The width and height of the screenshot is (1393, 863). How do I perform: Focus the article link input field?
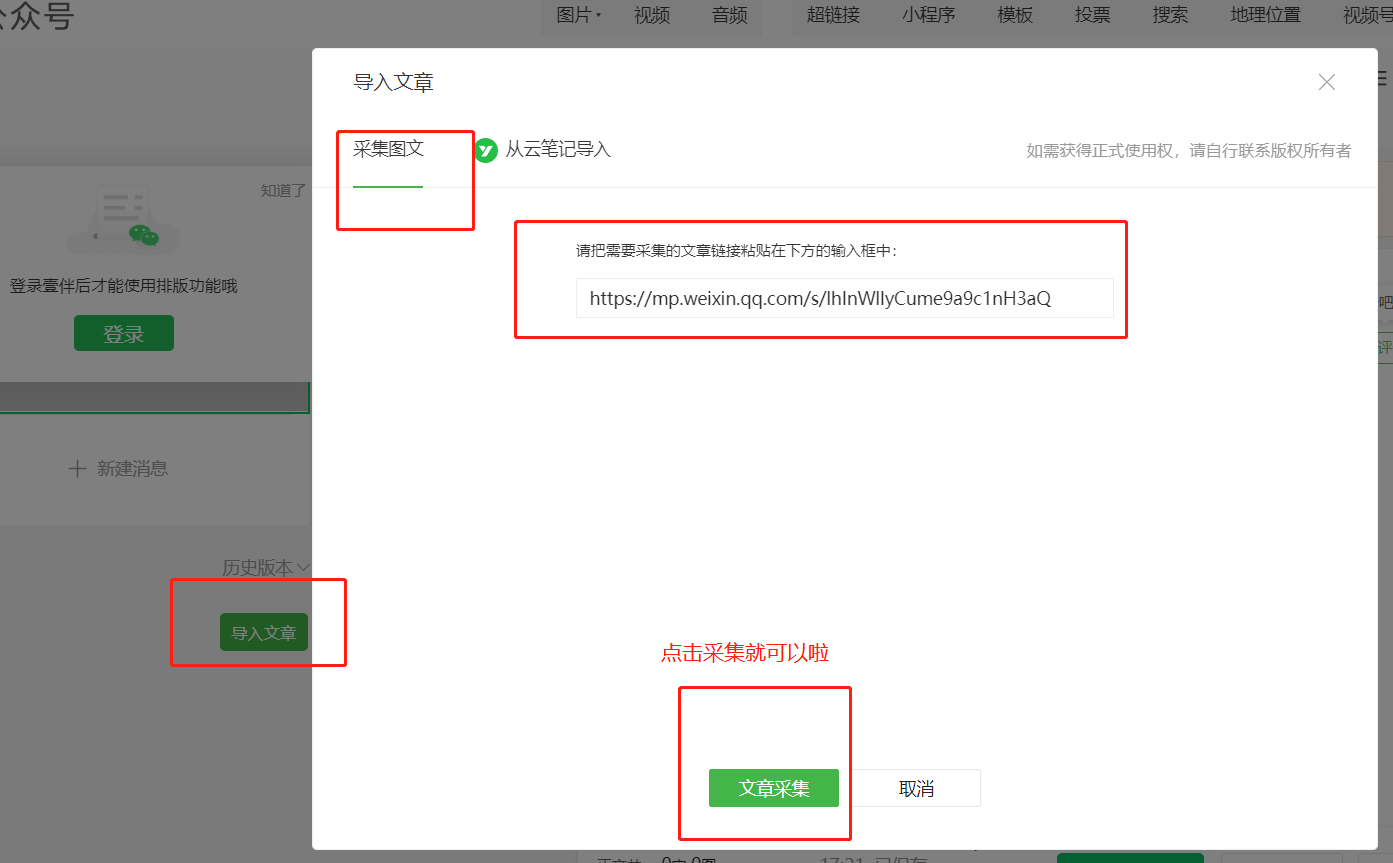coord(844,298)
